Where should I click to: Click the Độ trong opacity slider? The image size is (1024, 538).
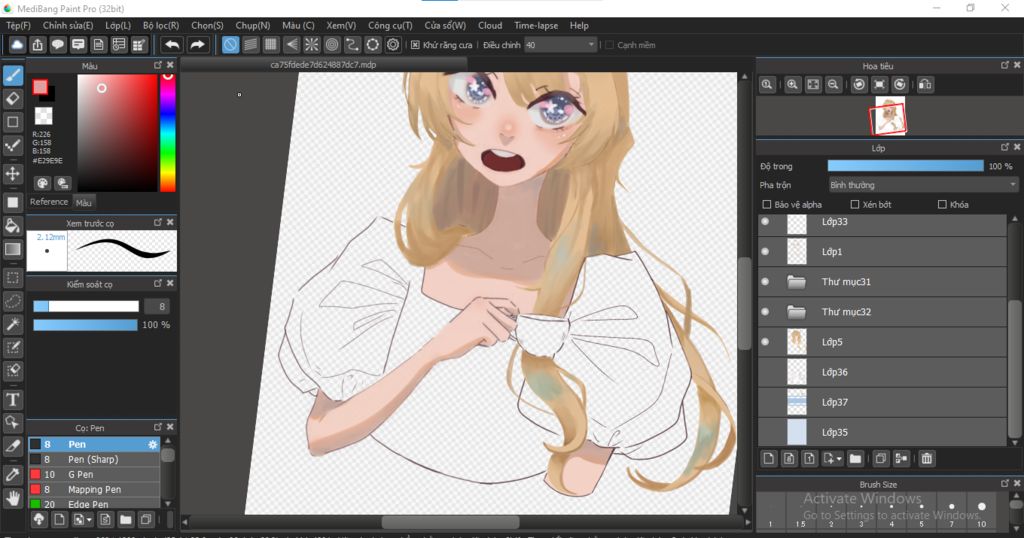(x=905, y=166)
